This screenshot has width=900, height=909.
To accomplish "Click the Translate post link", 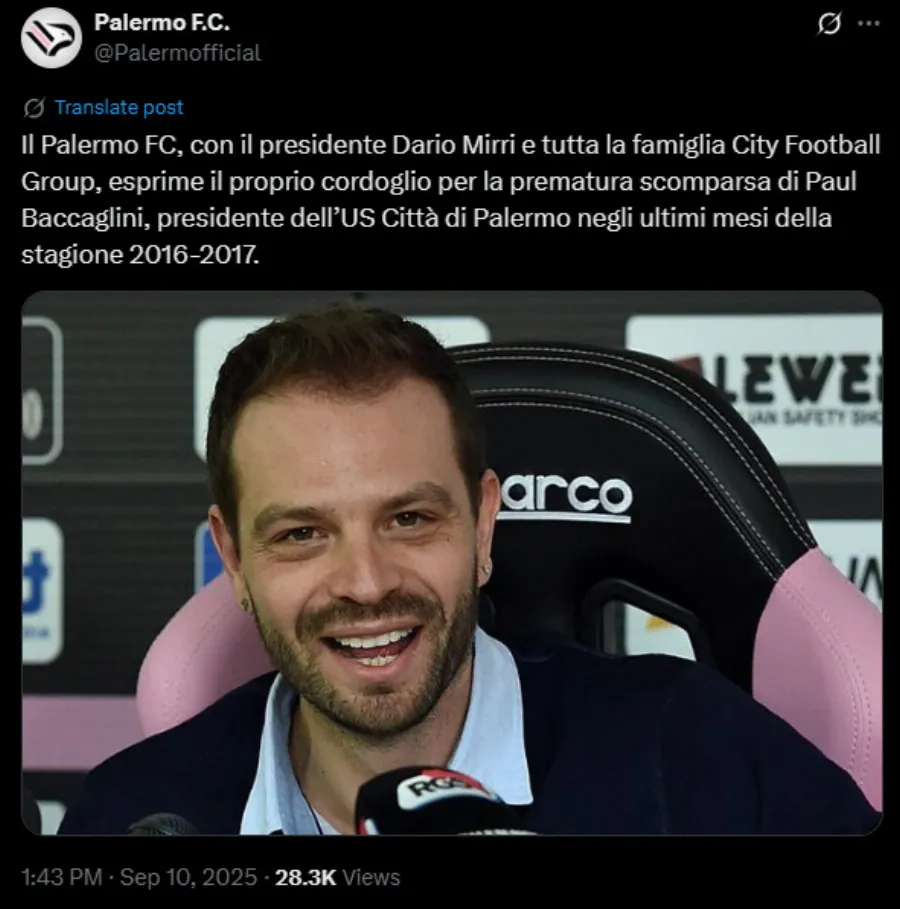I will pos(119,107).
